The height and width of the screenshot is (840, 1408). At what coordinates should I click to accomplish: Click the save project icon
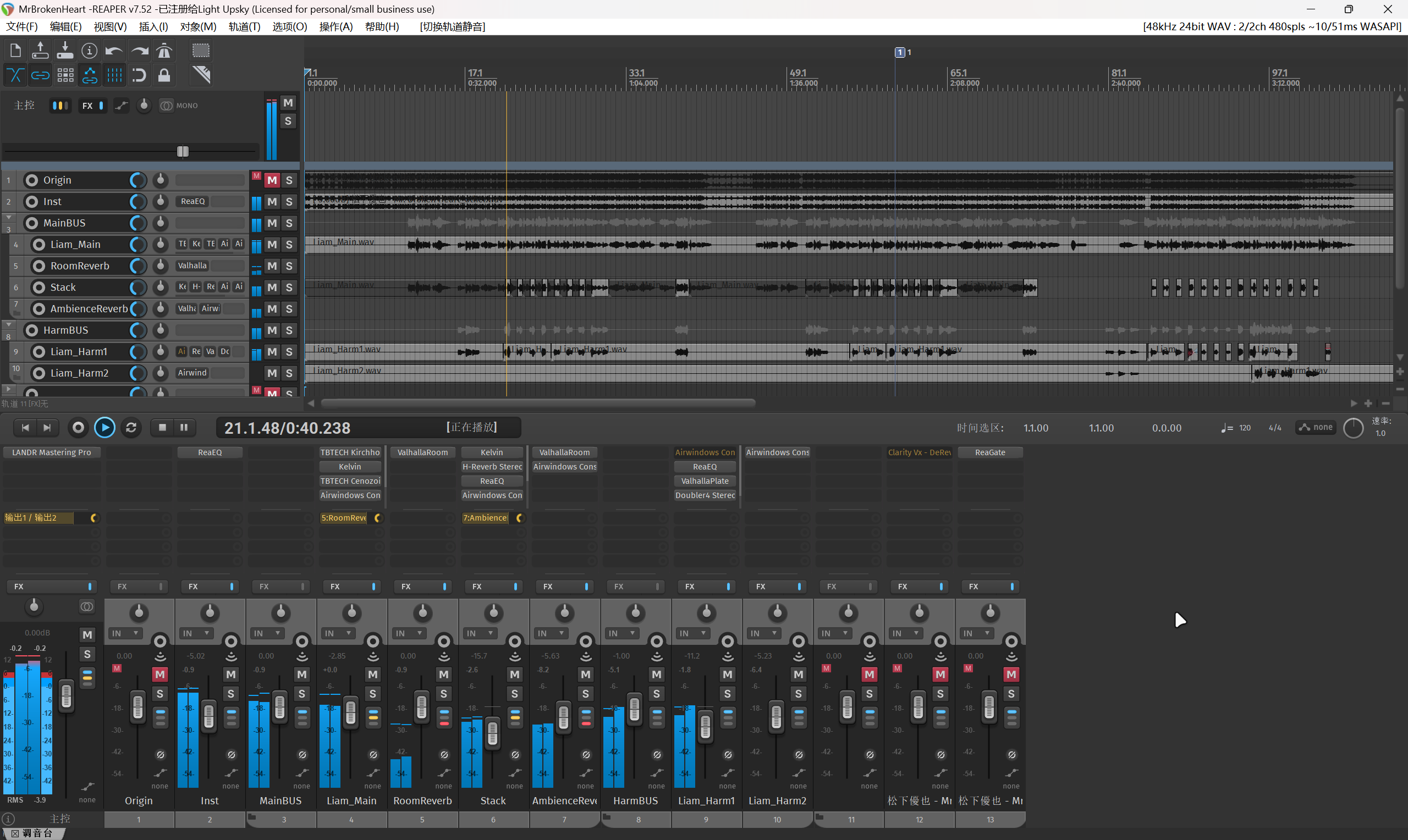click(65, 51)
